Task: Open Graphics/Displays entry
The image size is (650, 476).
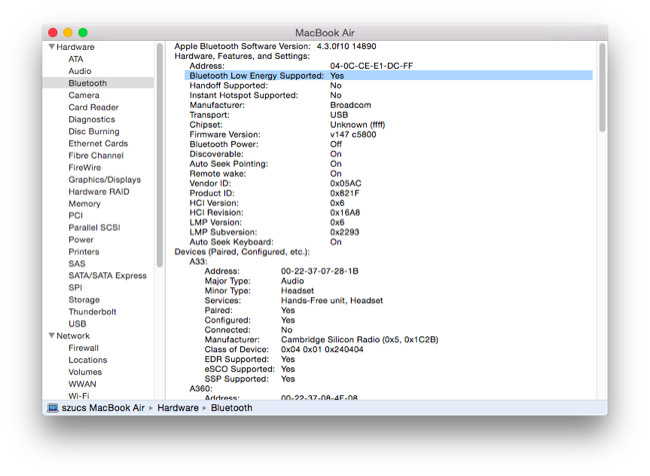Action: pyautogui.click(x=104, y=180)
